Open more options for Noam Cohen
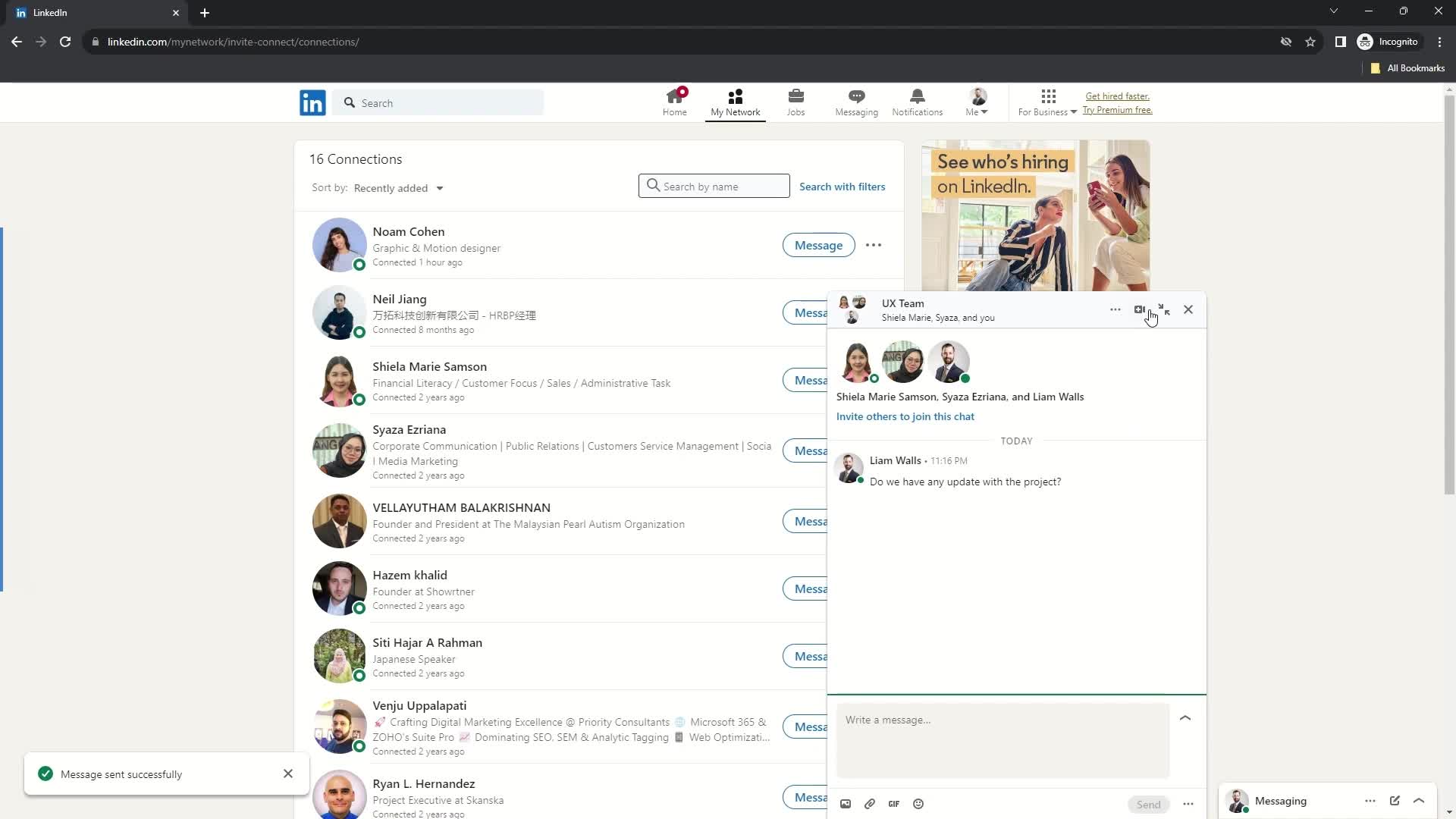 (874, 245)
